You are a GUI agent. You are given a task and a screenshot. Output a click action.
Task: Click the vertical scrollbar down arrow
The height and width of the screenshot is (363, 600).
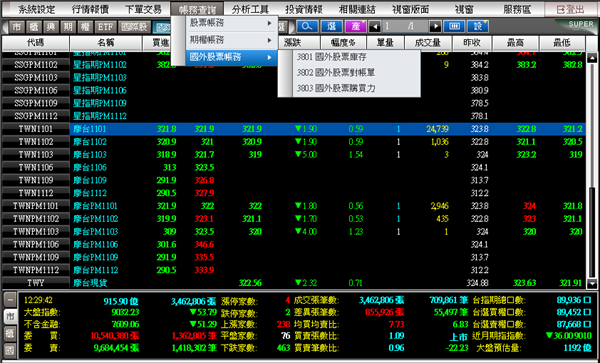point(592,284)
